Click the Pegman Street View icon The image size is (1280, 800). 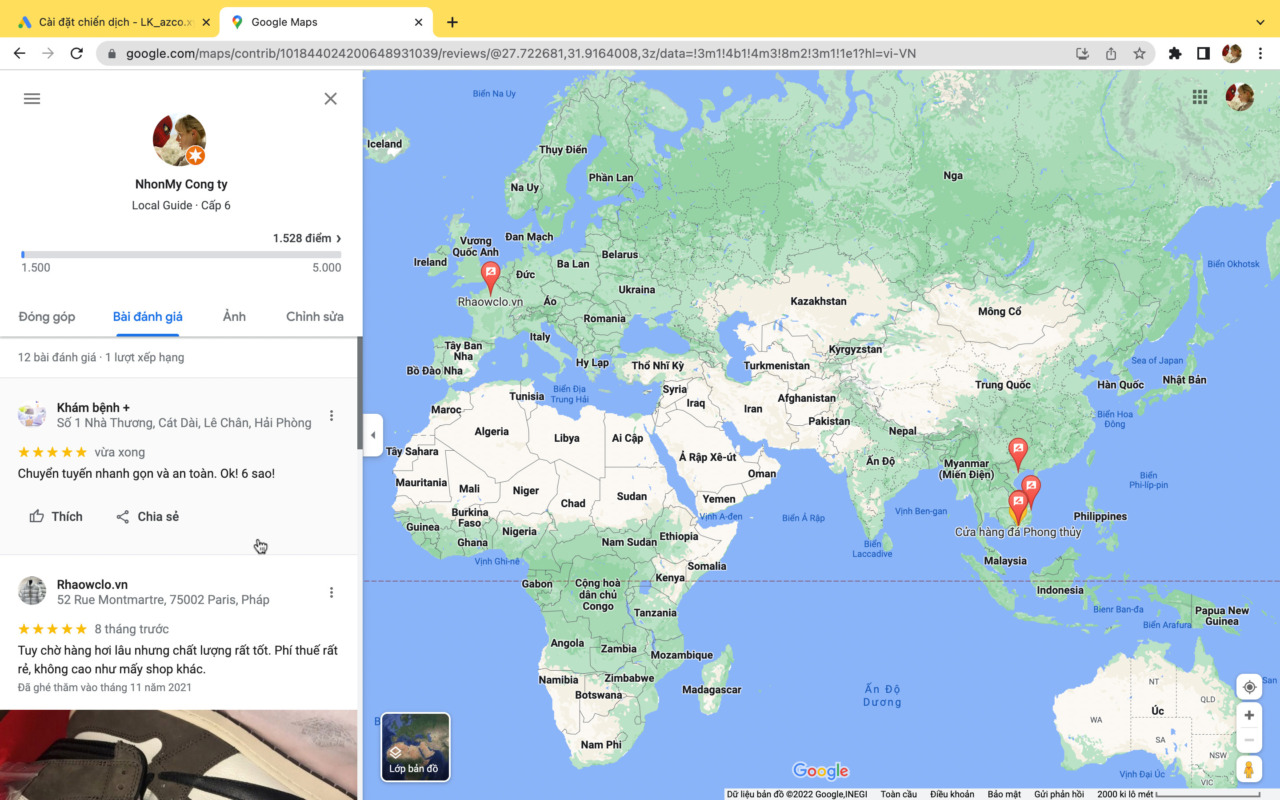tap(1249, 769)
